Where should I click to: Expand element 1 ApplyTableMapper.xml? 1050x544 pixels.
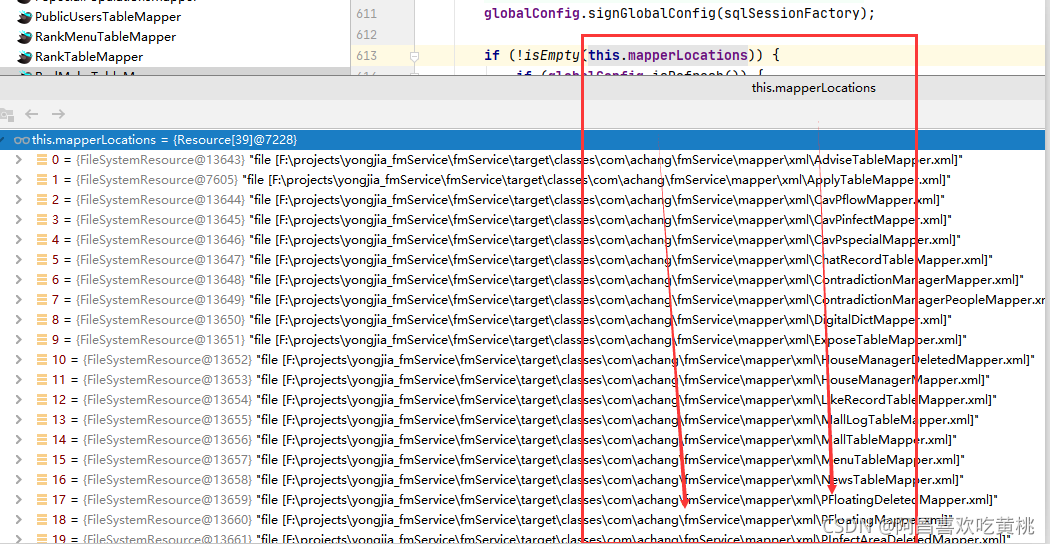point(19,180)
